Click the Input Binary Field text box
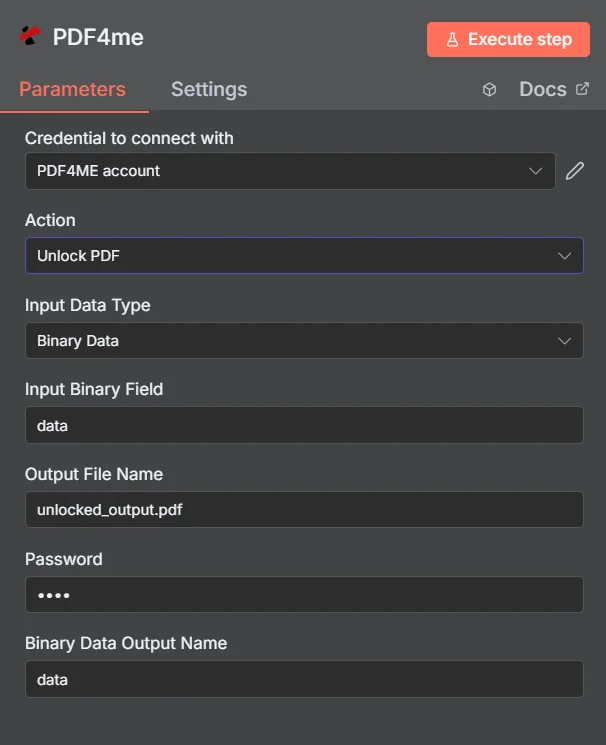Screen dimensions: 606x745 (304, 425)
